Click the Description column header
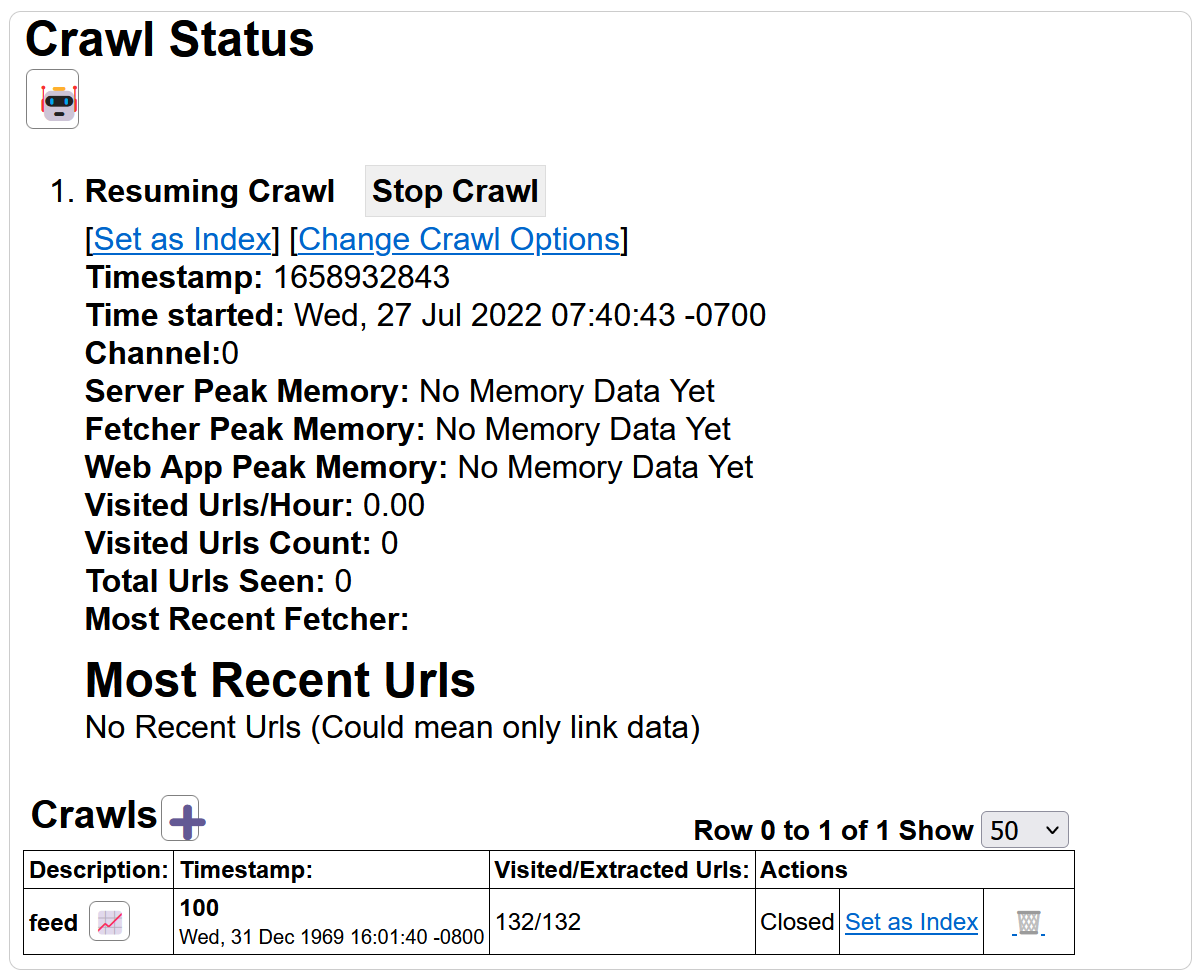 coord(98,870)
